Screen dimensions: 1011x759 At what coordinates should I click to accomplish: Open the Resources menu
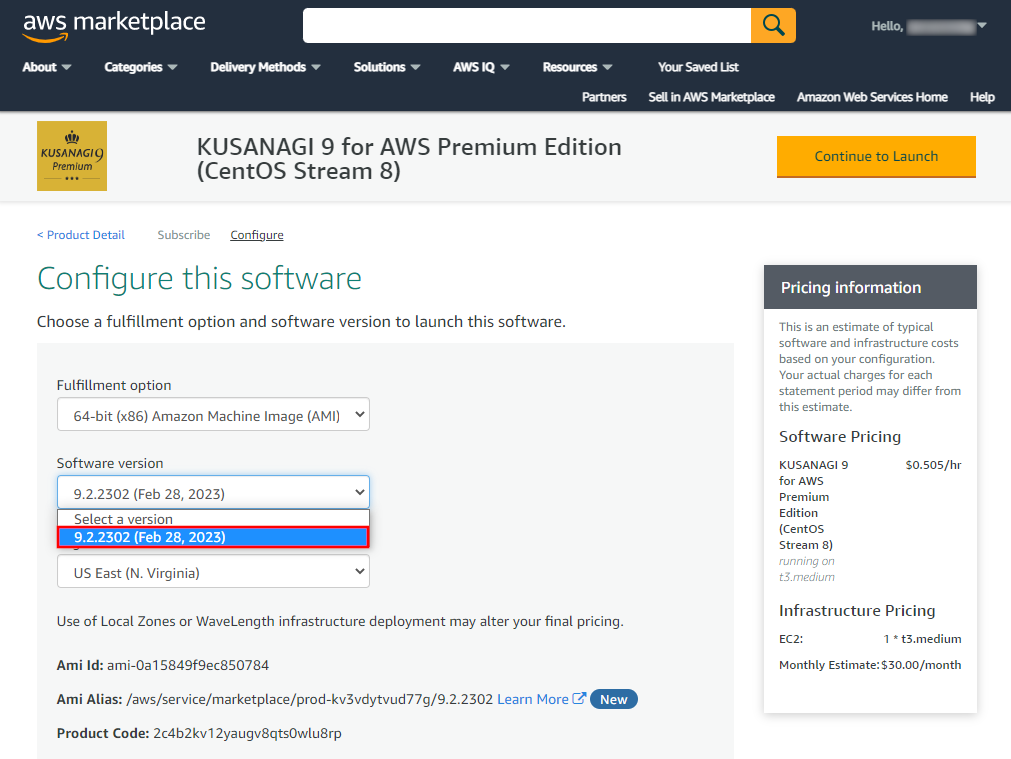coord(577,67)
